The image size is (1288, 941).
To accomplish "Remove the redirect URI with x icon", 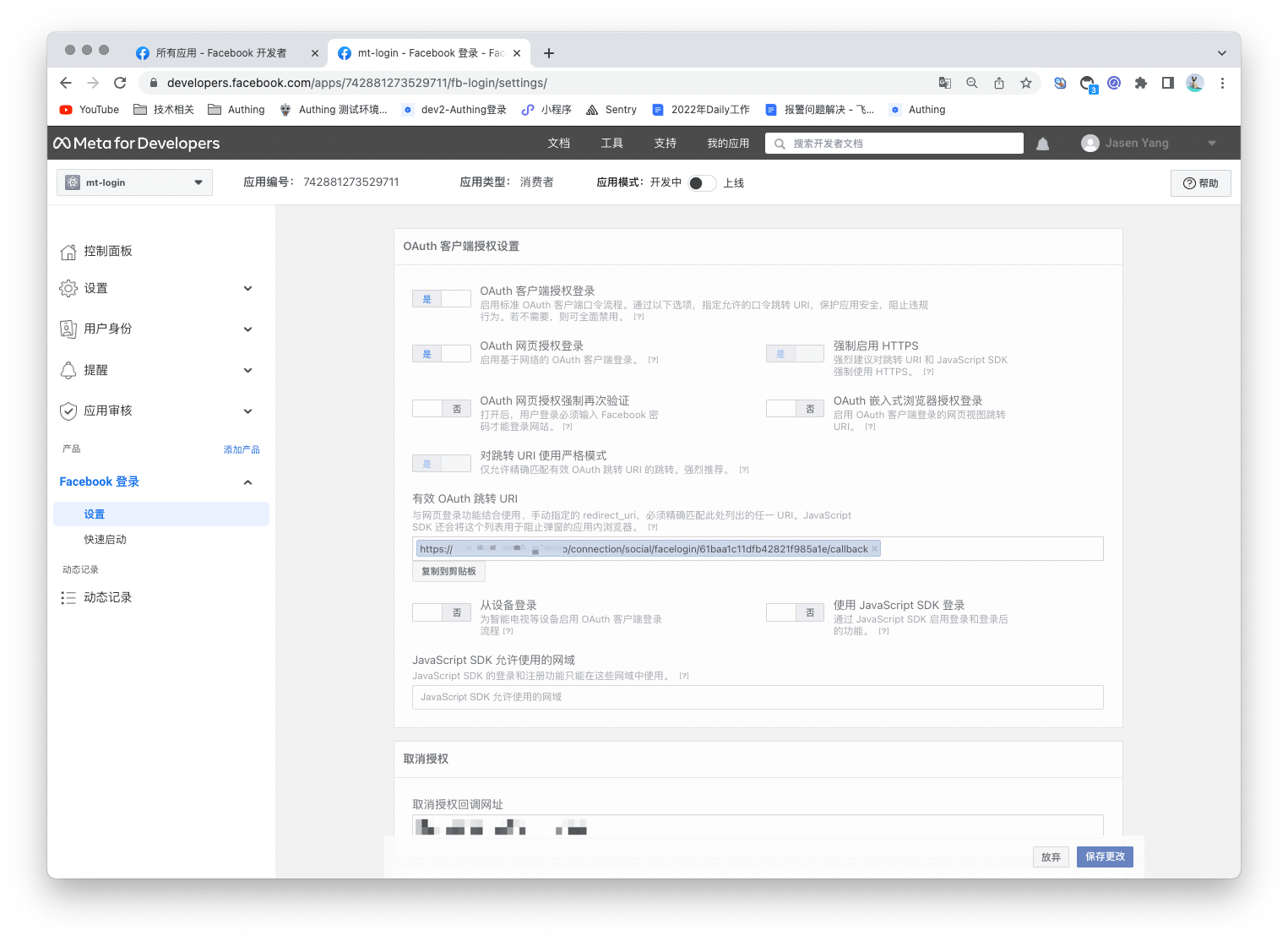I will pos(875,549).
